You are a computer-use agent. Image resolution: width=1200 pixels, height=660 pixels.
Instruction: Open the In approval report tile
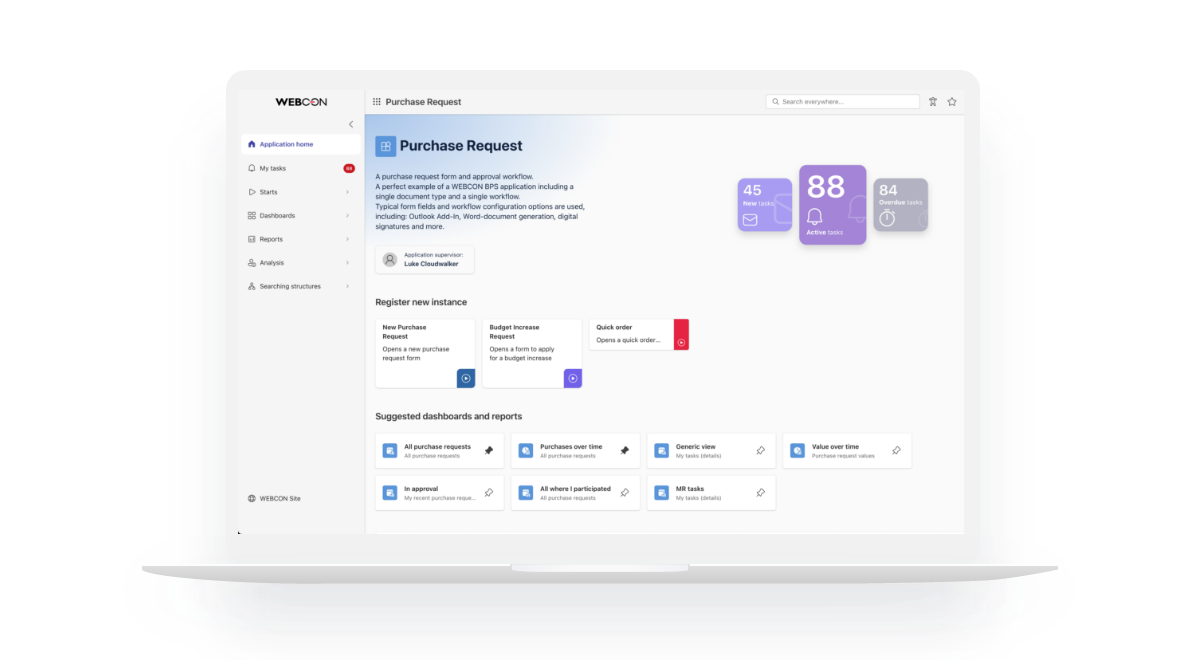pos(430,493)
